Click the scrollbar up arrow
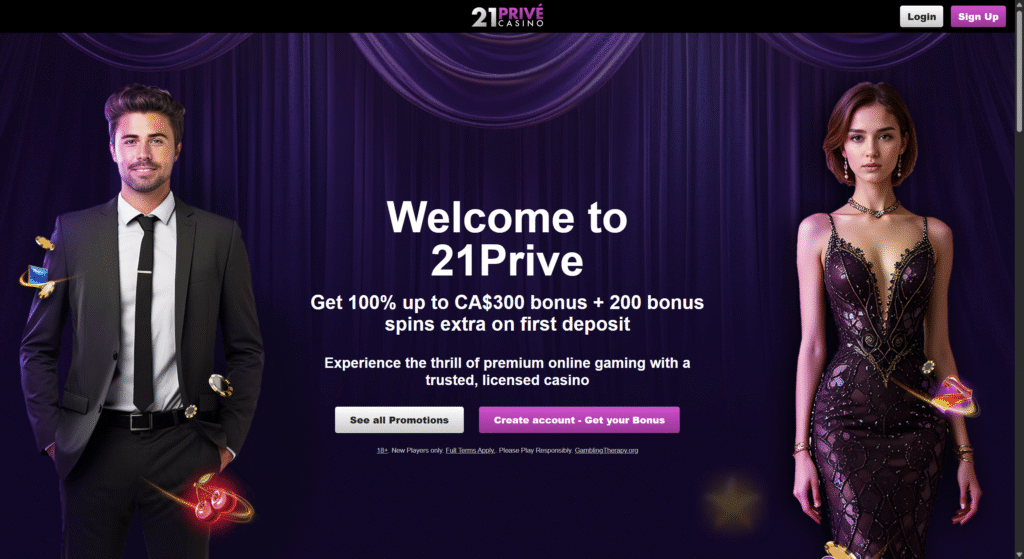This screenshot has width=1024, height=559. click(x=1019, y=4)
